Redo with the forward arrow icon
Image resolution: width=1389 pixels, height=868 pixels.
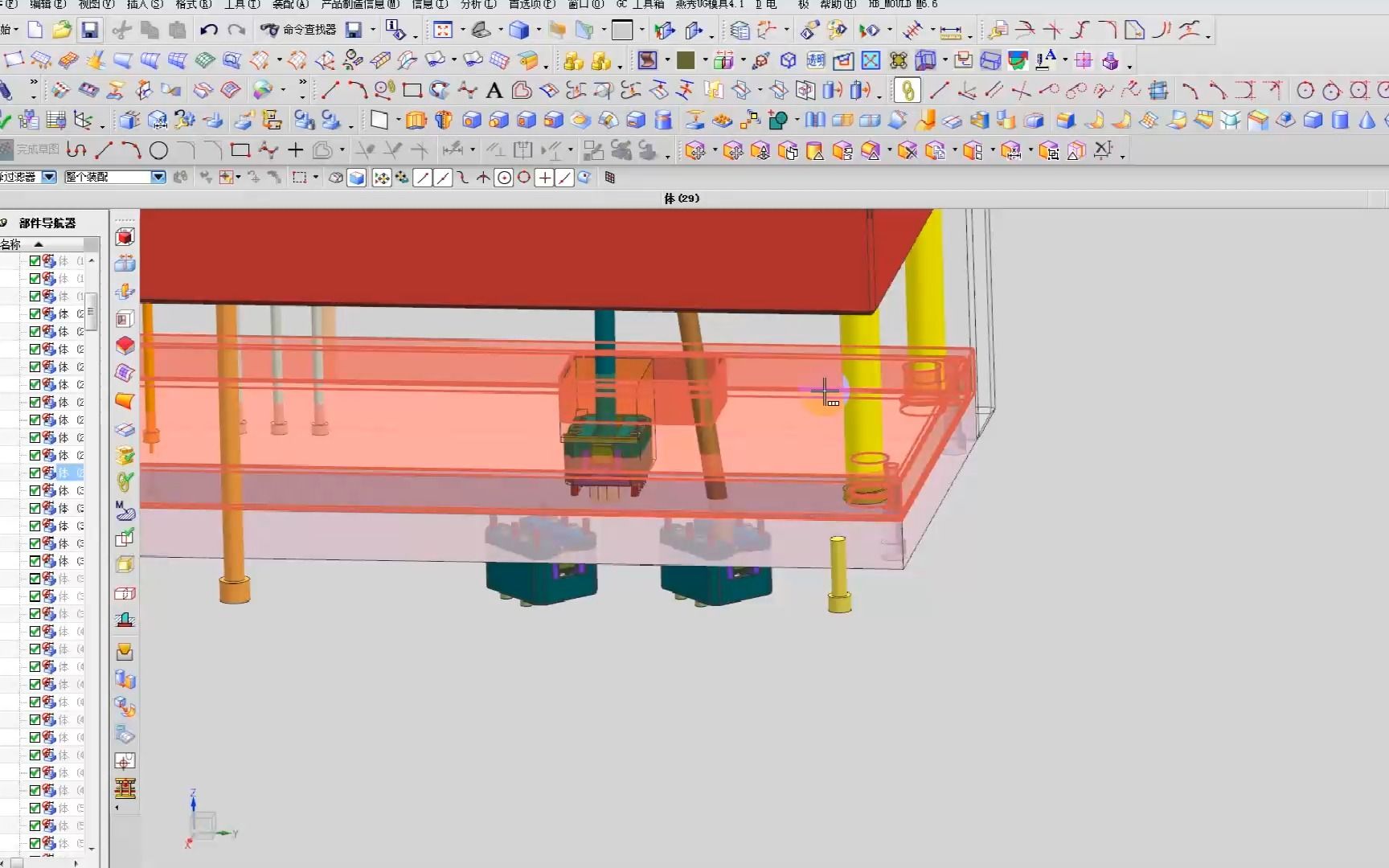click(236, 31)
